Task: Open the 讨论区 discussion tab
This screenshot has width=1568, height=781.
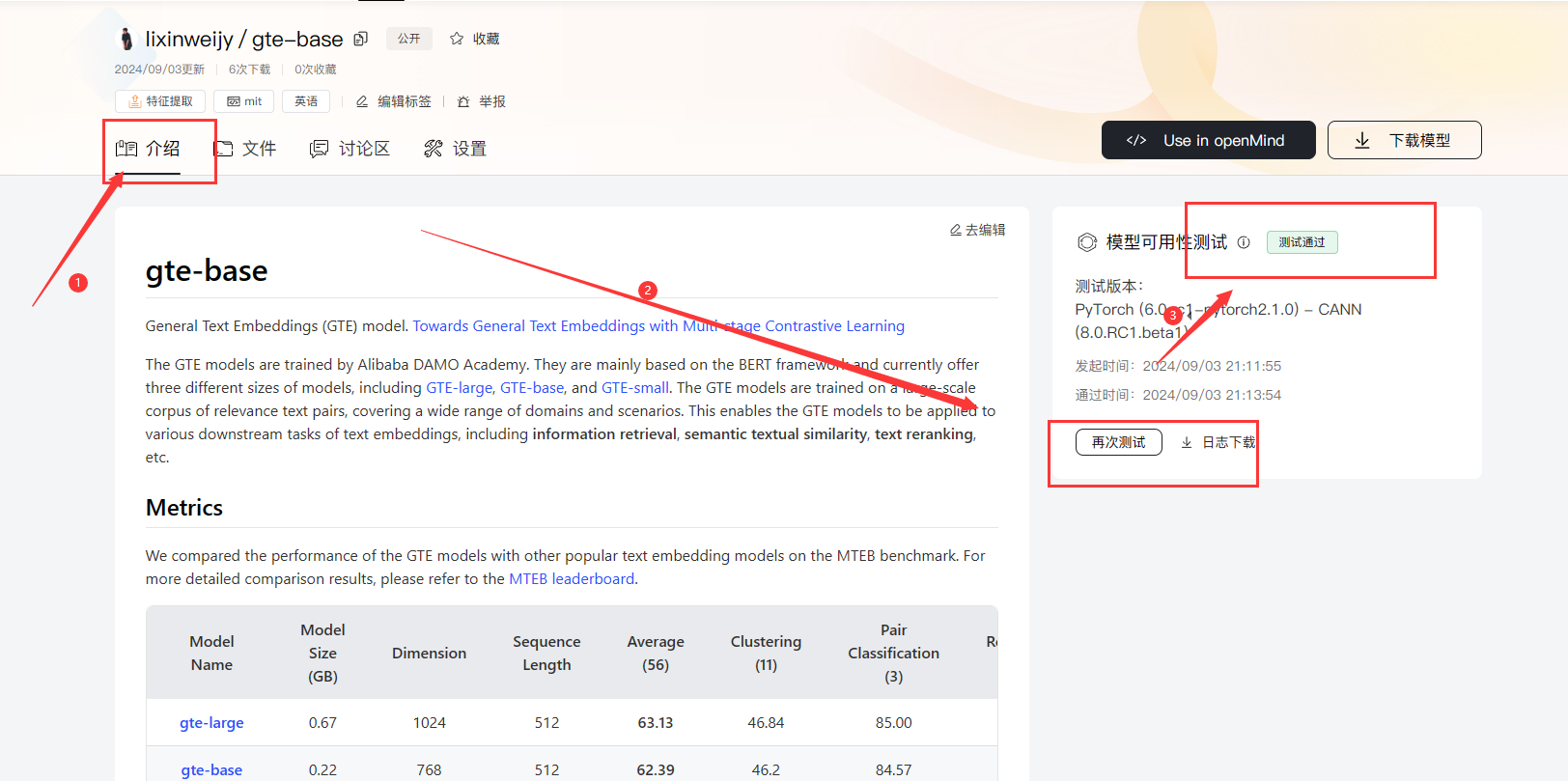Action: click(x=350, y=149)
